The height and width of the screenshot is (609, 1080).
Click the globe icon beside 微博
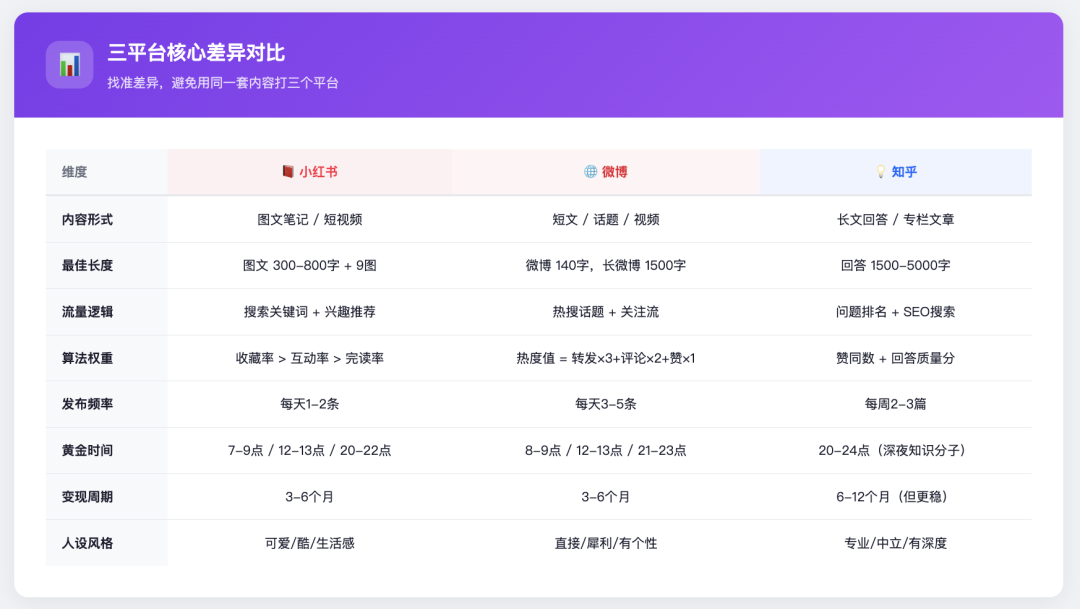(x=590, y=172)
